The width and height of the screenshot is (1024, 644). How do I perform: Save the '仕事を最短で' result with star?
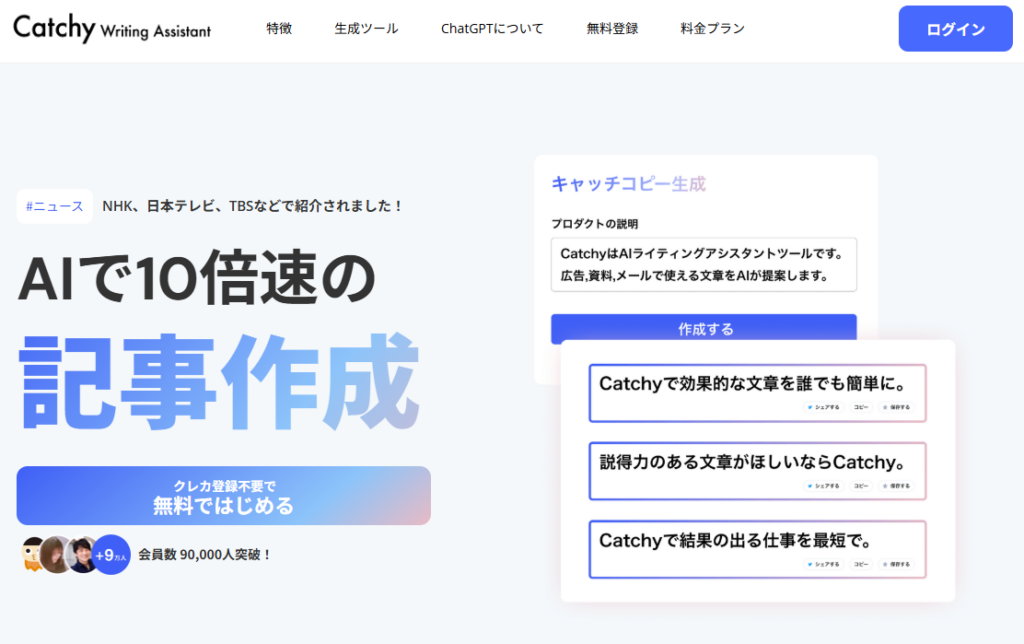(x=896, y=564)
